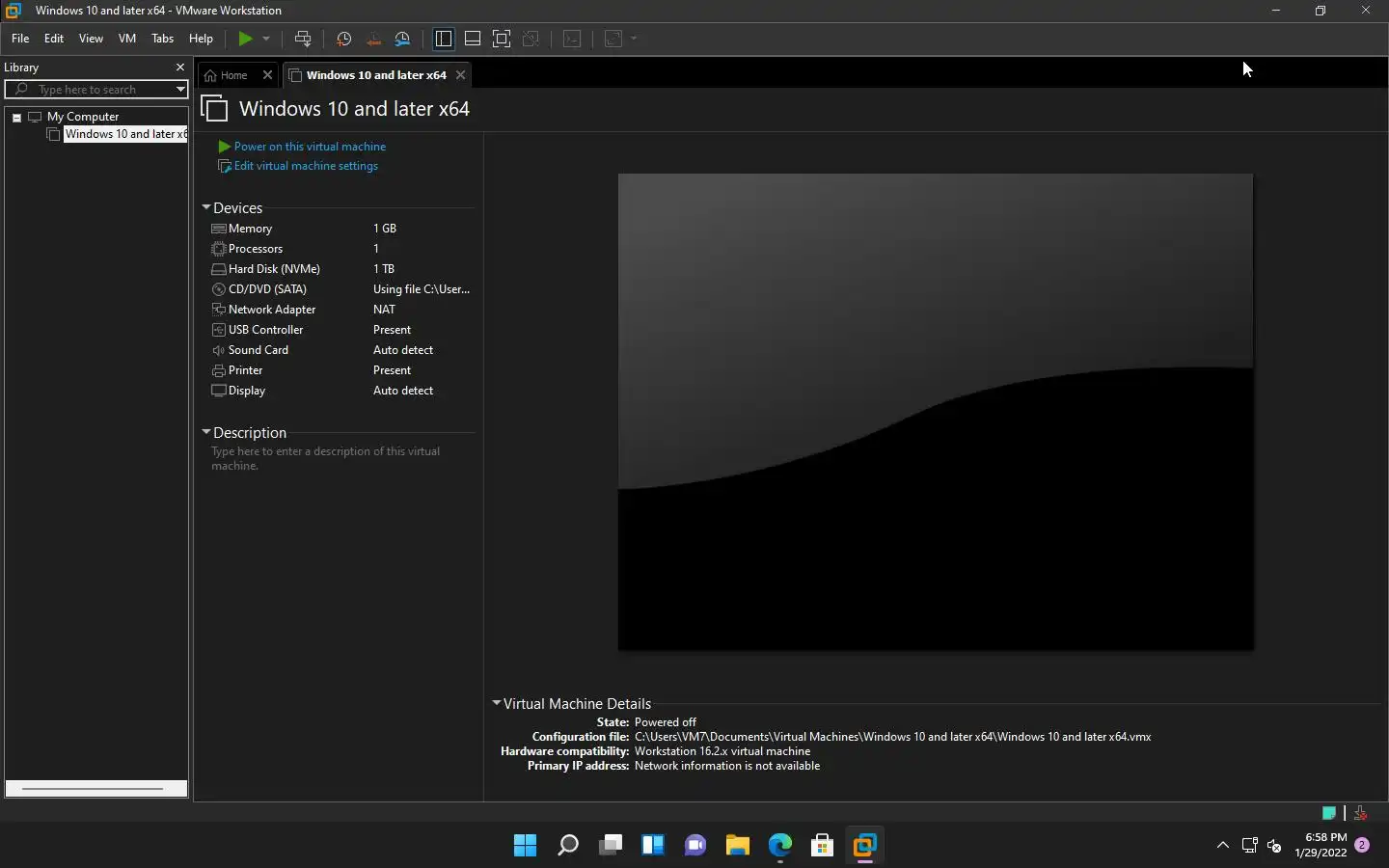Click the Memory device icon

click(219, 229)
